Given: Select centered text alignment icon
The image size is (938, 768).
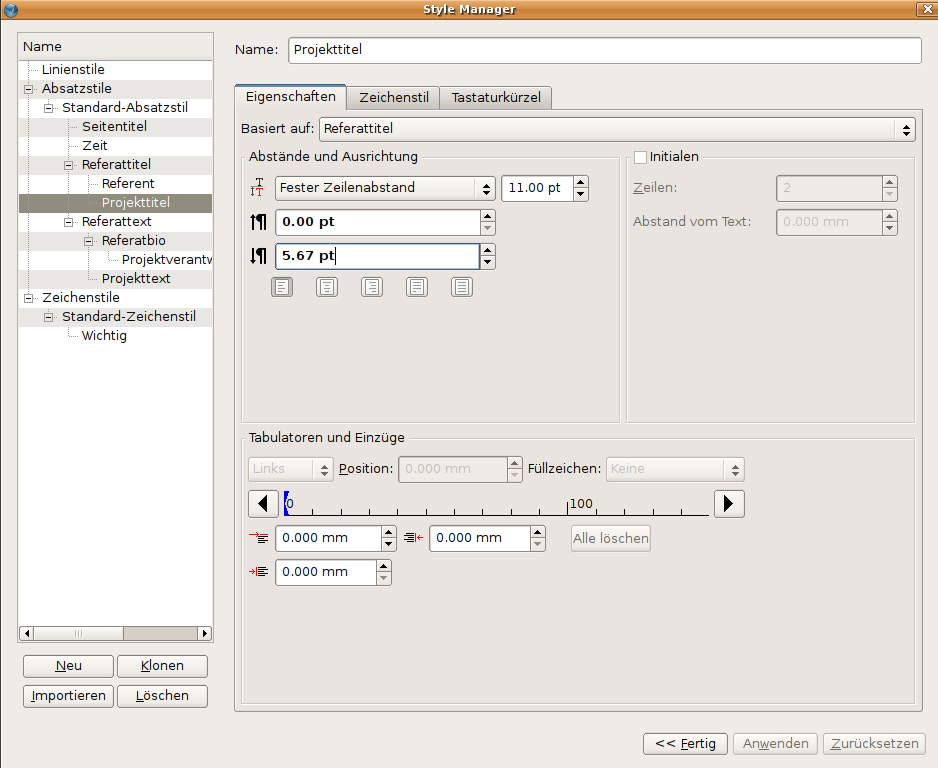Looking at the screenshot, I should (327, 287).
